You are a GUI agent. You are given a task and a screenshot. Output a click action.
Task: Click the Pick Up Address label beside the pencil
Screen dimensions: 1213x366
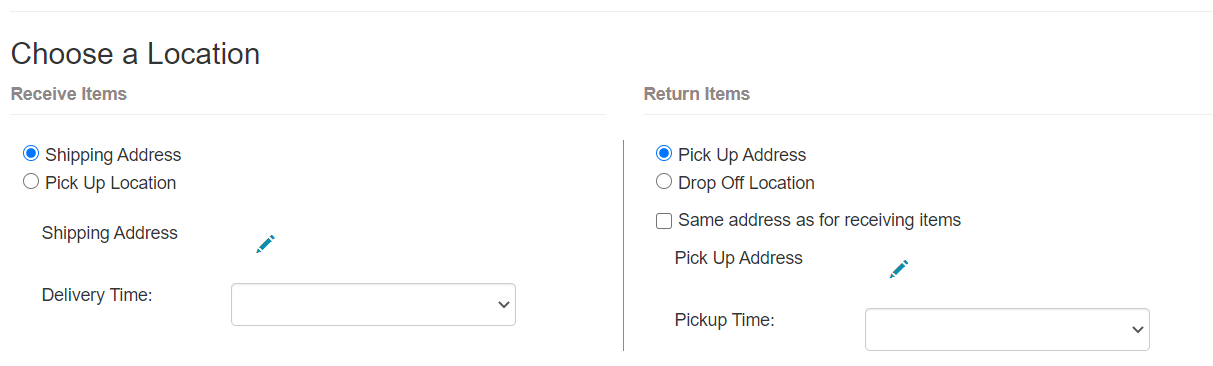tap(739, 258)
